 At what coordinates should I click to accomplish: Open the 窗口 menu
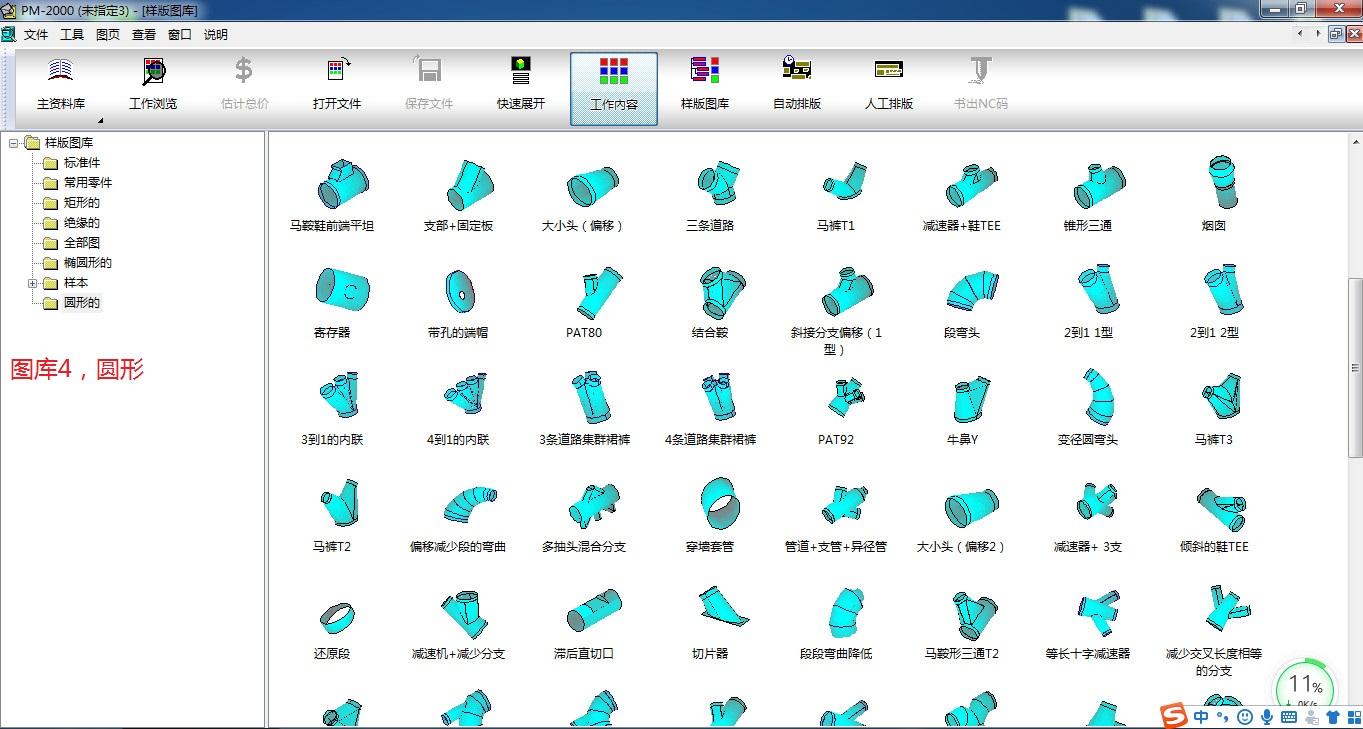tap(180, 34)
